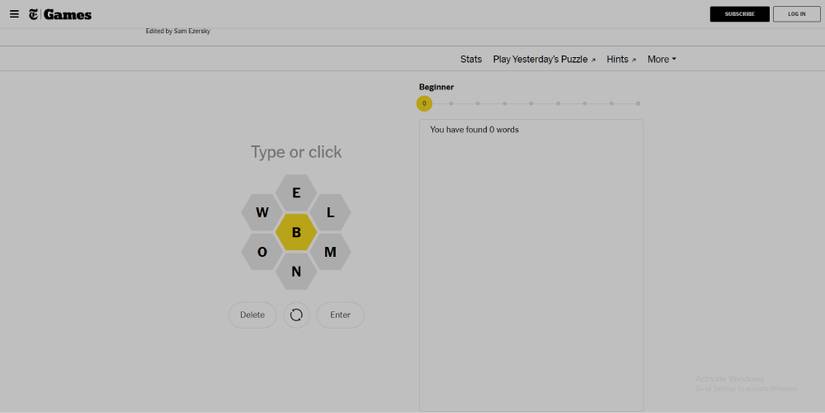Click the yellow score marker showing 0
Viewport: 825px width, 413px height.
coord(424,104)
